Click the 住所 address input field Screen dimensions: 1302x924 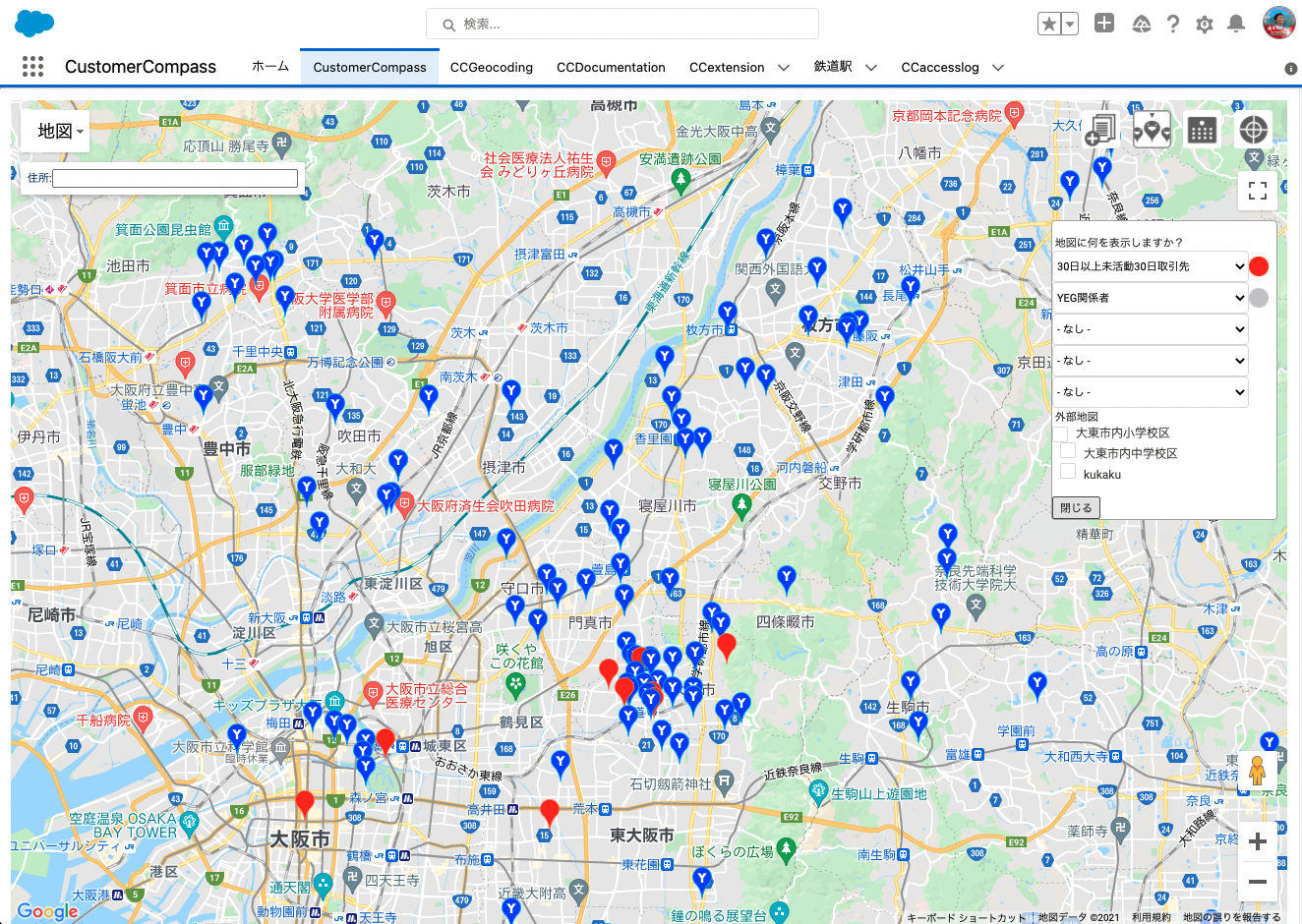pos(175,178)
